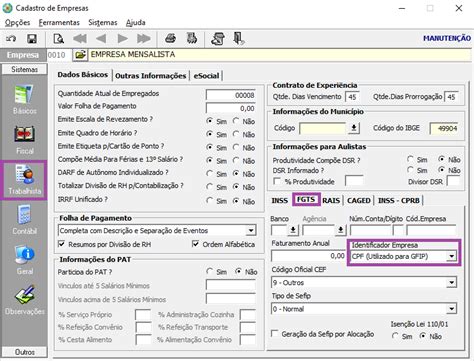Select Sim for IRRF Unificado

click(x=210, y=201)
